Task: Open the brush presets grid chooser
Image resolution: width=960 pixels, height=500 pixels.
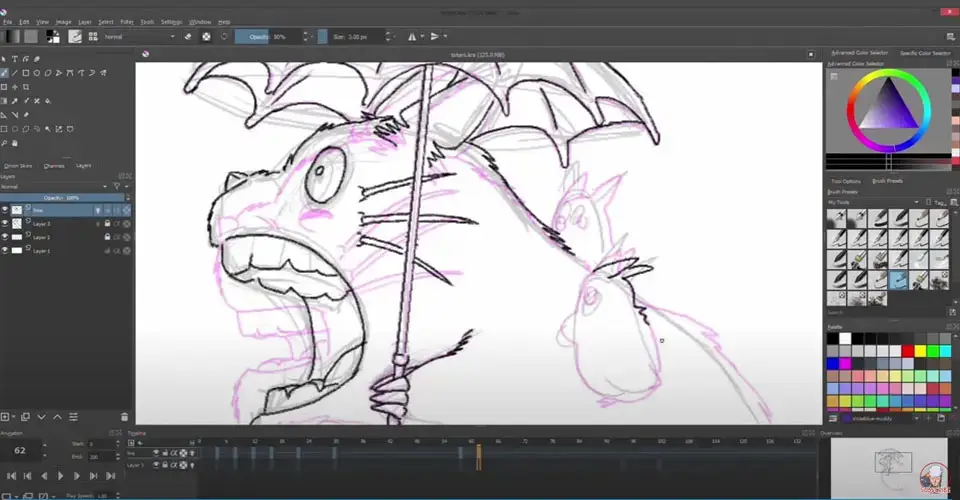Action: click(x=93, y=37)
